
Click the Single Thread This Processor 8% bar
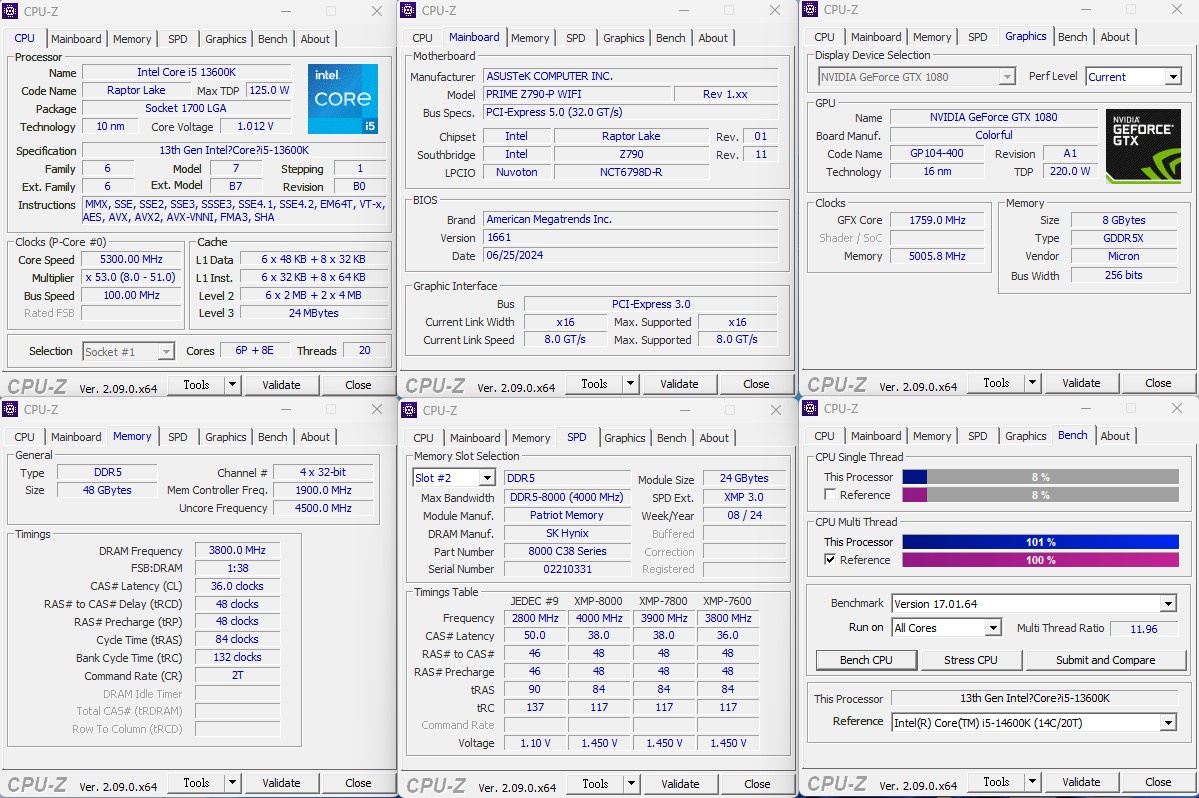point(1041,477)
